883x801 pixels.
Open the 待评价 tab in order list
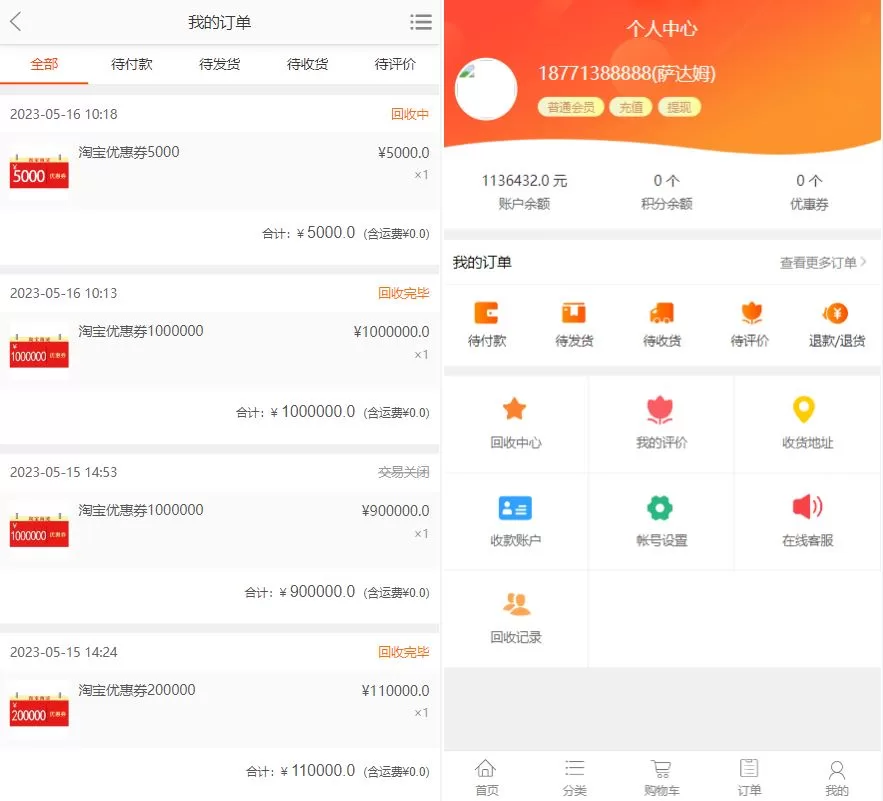click(x=395, y=64)
